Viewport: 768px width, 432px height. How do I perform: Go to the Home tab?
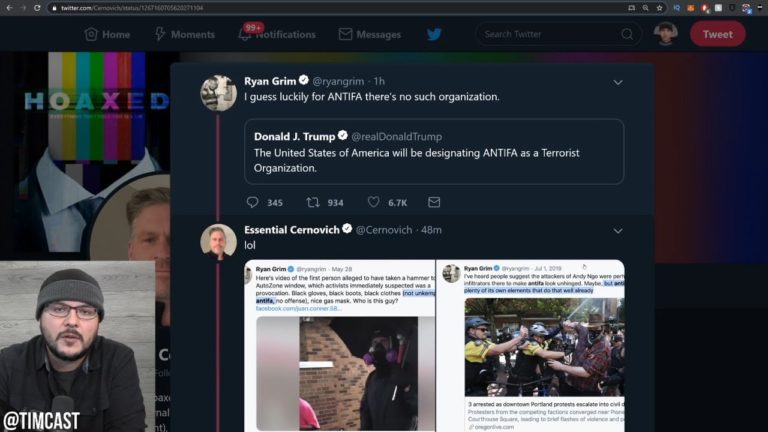tap(107, 34)
